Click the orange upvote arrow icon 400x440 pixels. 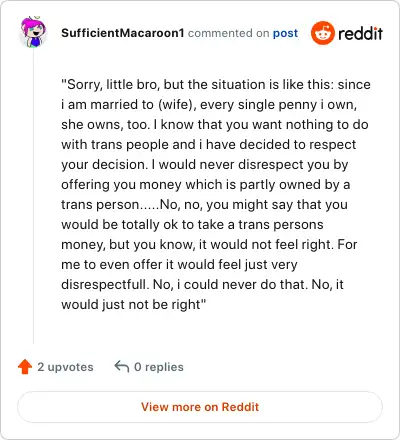(x=25, y=367)
